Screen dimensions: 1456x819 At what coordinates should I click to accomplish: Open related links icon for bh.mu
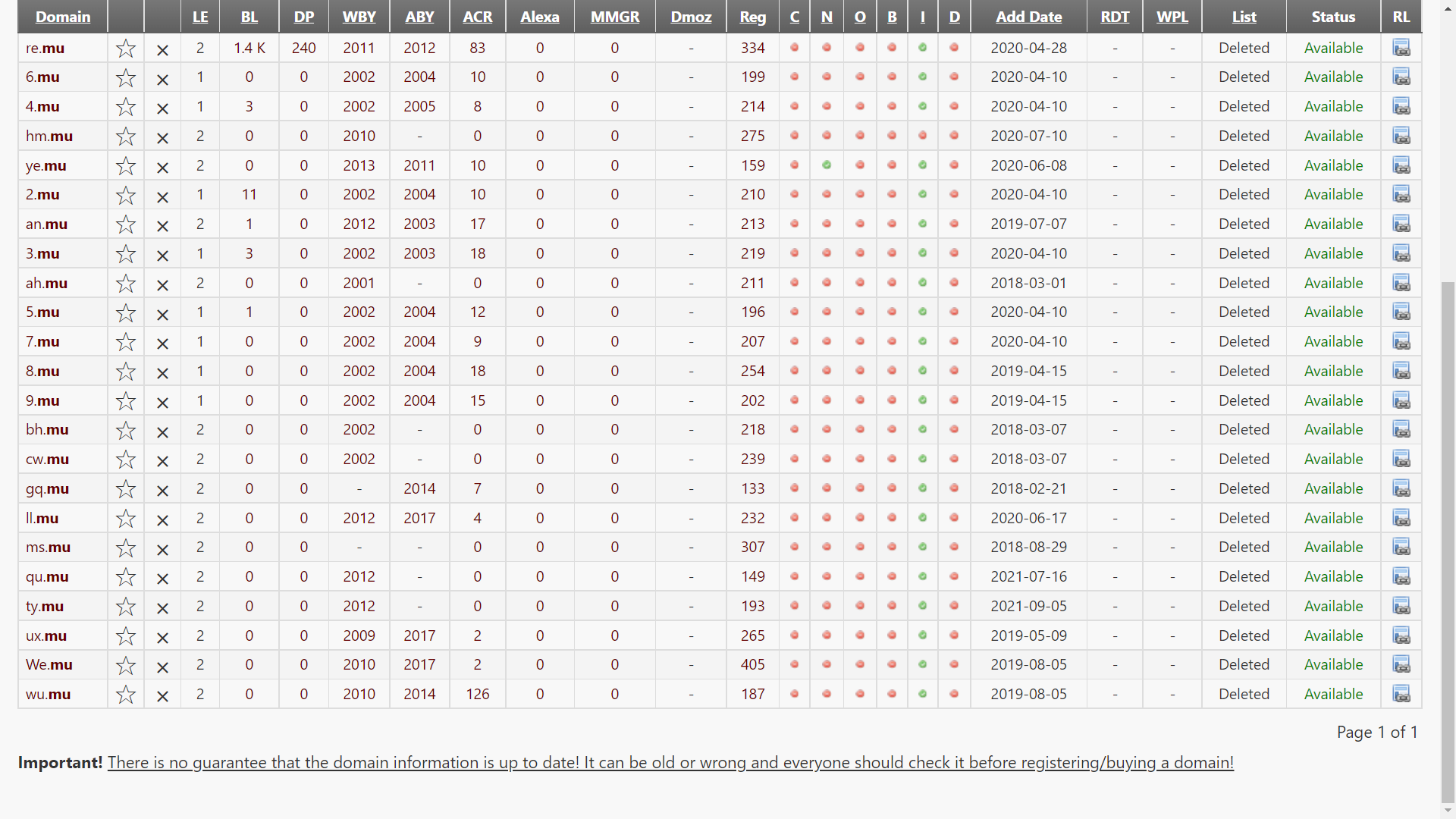[1401, 430]
